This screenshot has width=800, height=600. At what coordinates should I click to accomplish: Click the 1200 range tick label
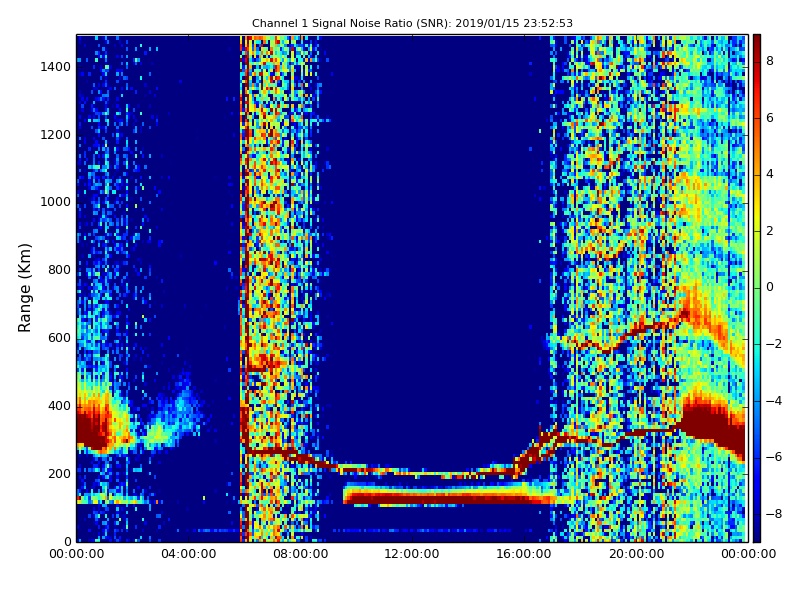coord(56,135)
